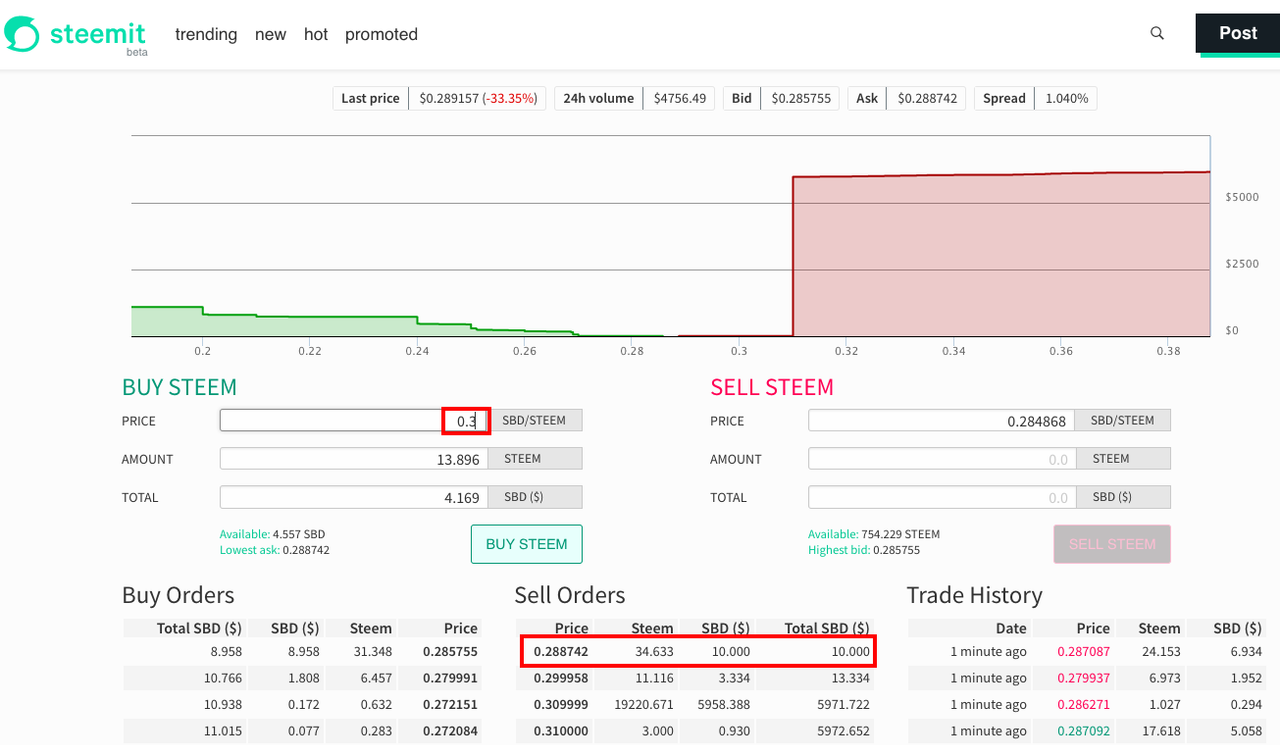Viewport: 1280px width, 745px height.
Task: Click Available 754.229 STEEM balance
Action: click(874, 534)
